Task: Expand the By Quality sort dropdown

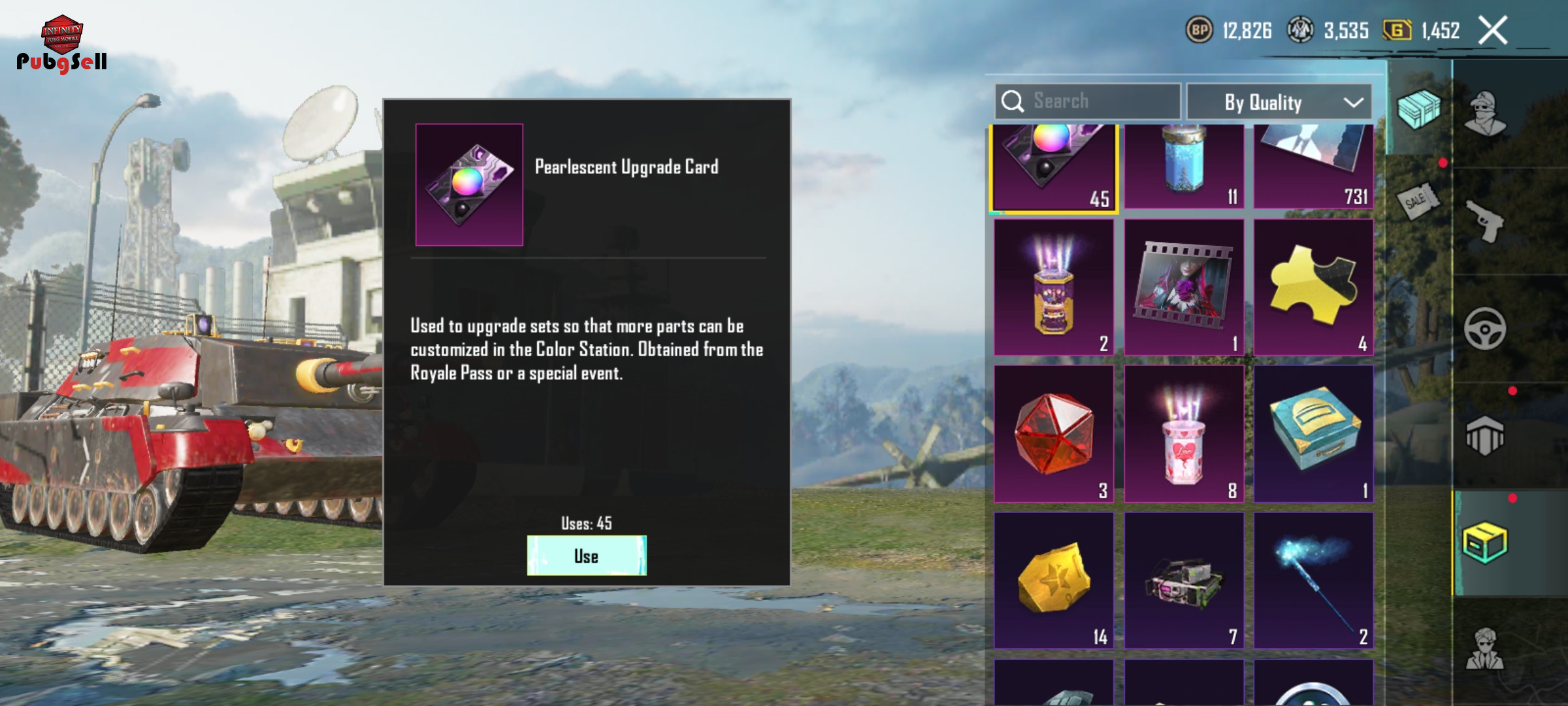Action: [1279, 102]
